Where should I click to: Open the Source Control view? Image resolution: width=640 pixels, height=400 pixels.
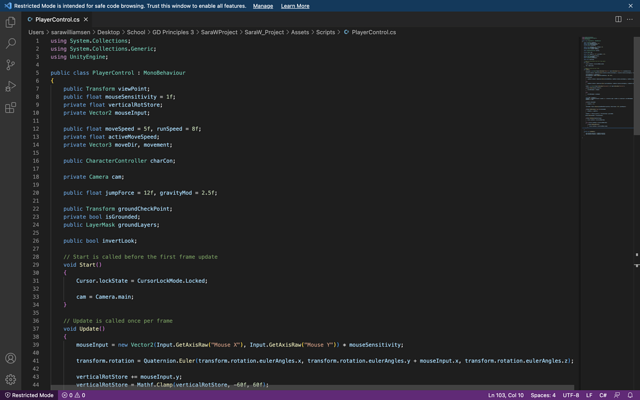[x=11, y=65]
